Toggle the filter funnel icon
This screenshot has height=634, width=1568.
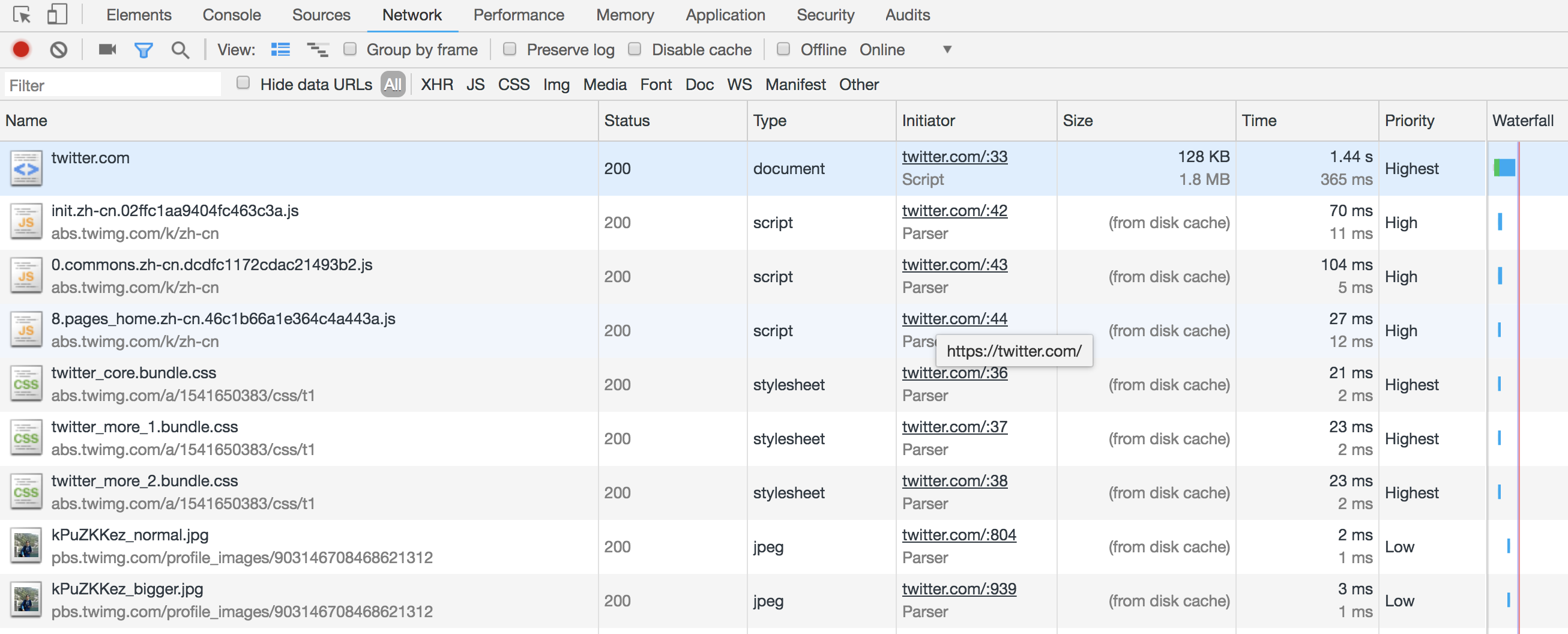coord(143,49)
